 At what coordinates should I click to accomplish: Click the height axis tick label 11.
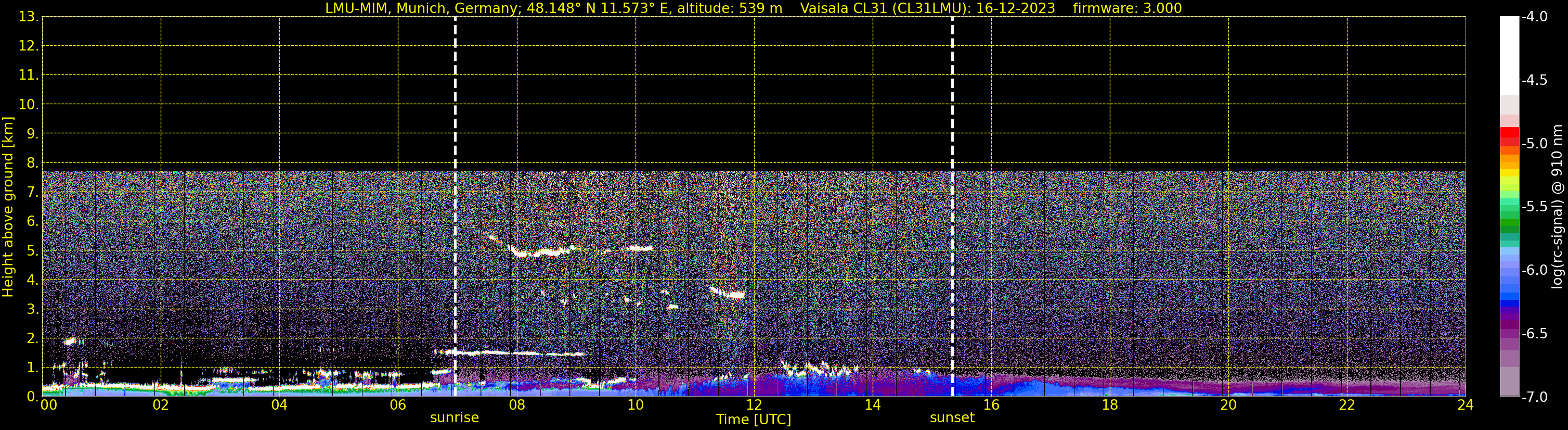click(29, 75)
